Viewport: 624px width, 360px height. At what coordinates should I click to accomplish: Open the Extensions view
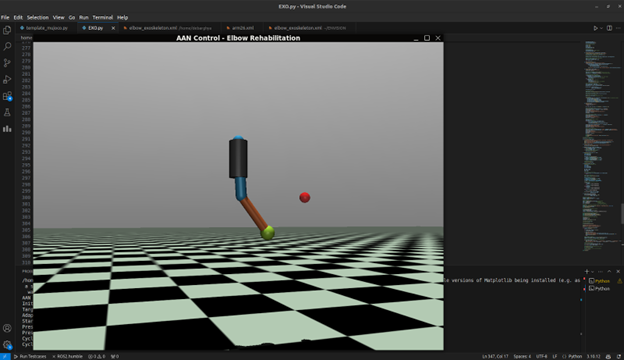point(7,96)
